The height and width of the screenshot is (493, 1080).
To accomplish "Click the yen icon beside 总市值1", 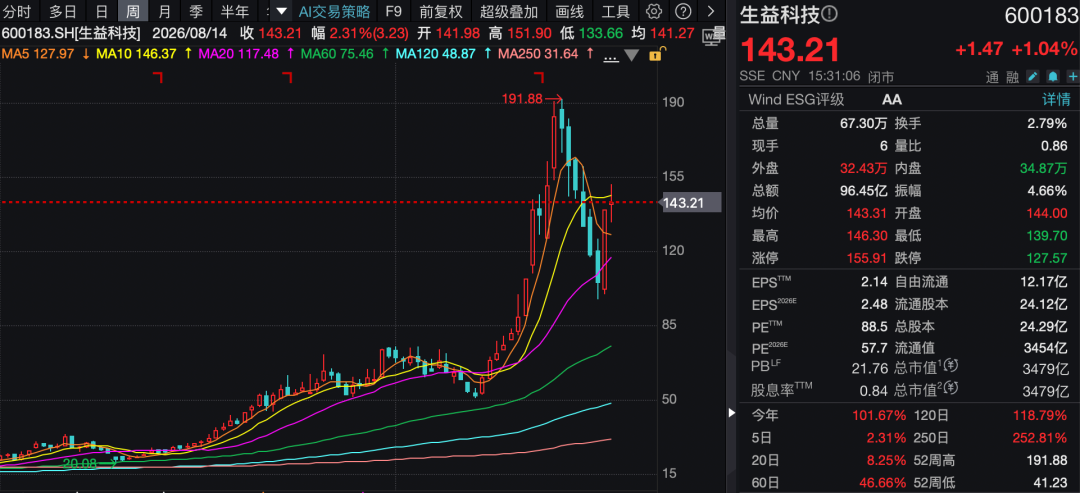I will coord(953,367).
